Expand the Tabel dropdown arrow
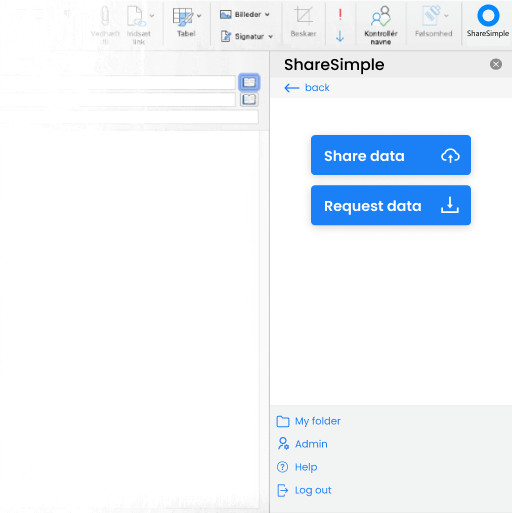This screenshot has height=513, width=512. [199, 16]
